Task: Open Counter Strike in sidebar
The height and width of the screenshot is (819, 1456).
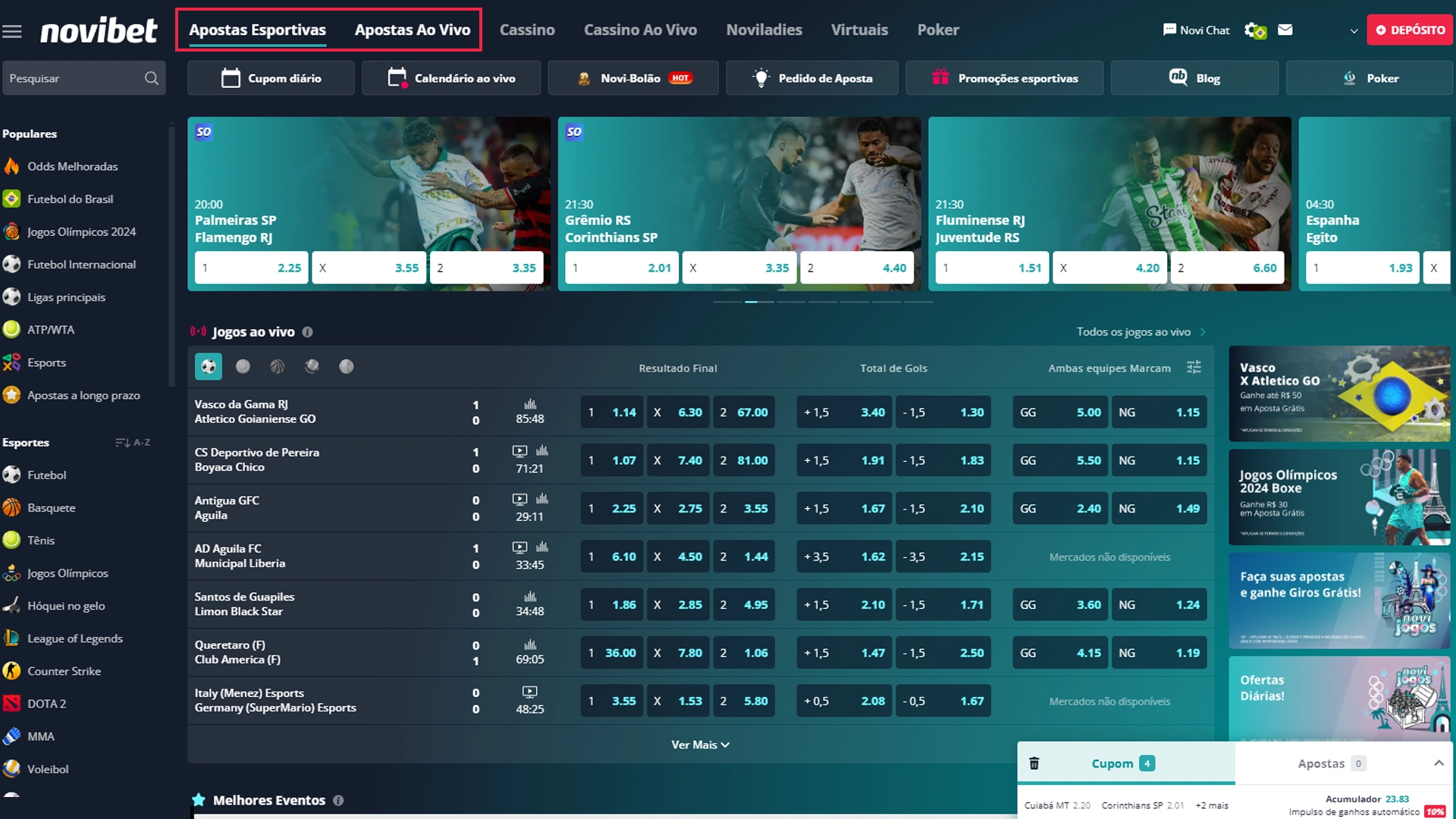Action: 64,671
